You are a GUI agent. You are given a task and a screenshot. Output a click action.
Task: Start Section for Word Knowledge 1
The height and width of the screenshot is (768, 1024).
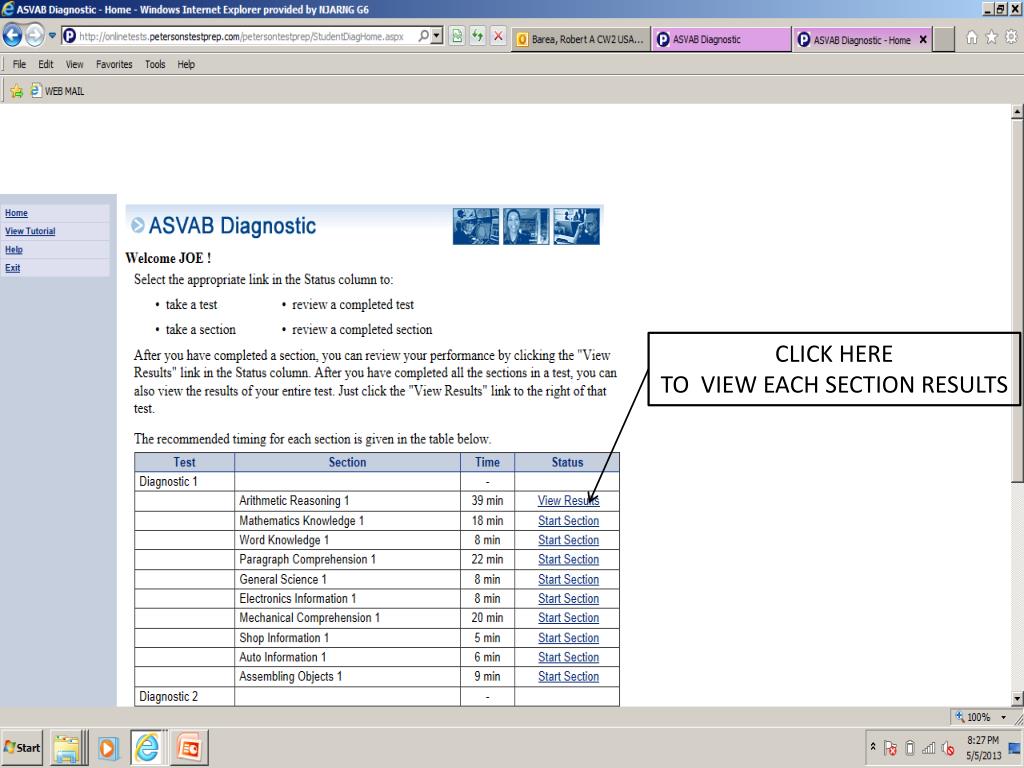568,540
